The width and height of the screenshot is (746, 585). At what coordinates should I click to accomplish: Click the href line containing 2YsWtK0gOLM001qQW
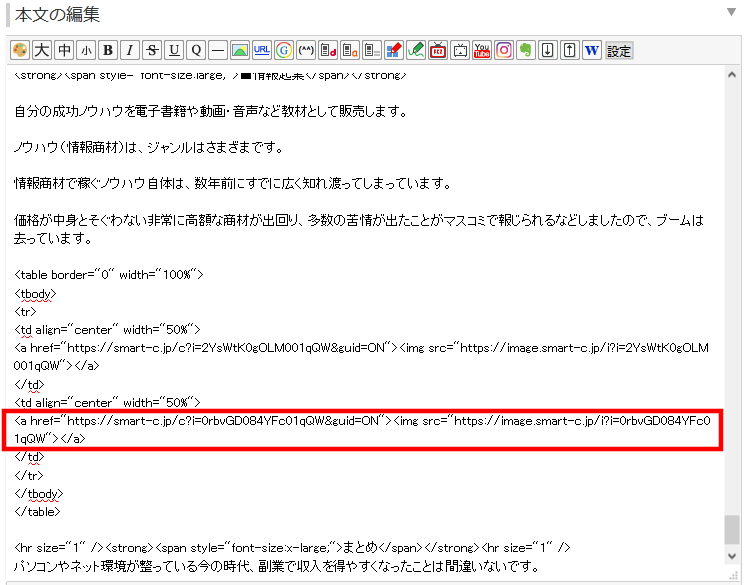[361, 357]
